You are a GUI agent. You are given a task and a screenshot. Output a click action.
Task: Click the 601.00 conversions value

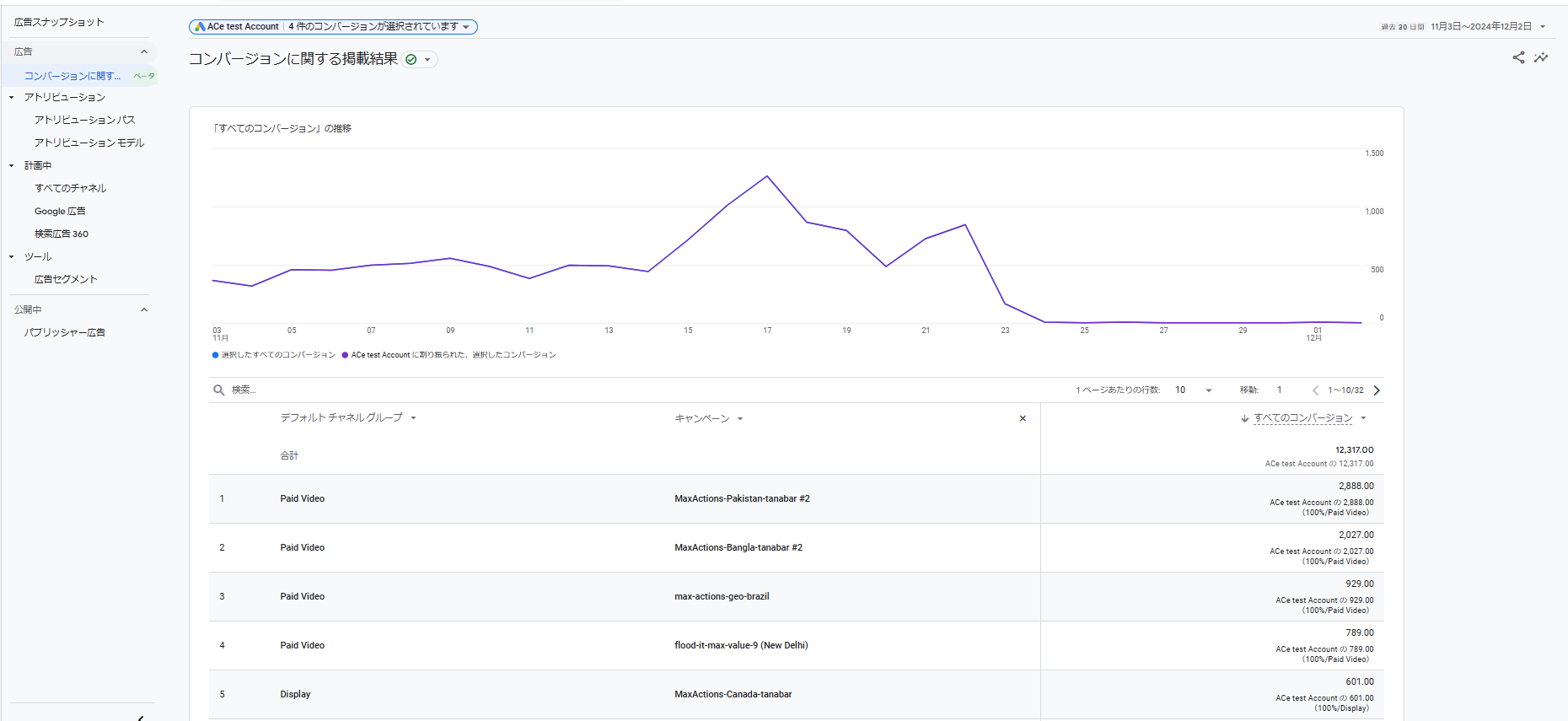(1360, 681)
